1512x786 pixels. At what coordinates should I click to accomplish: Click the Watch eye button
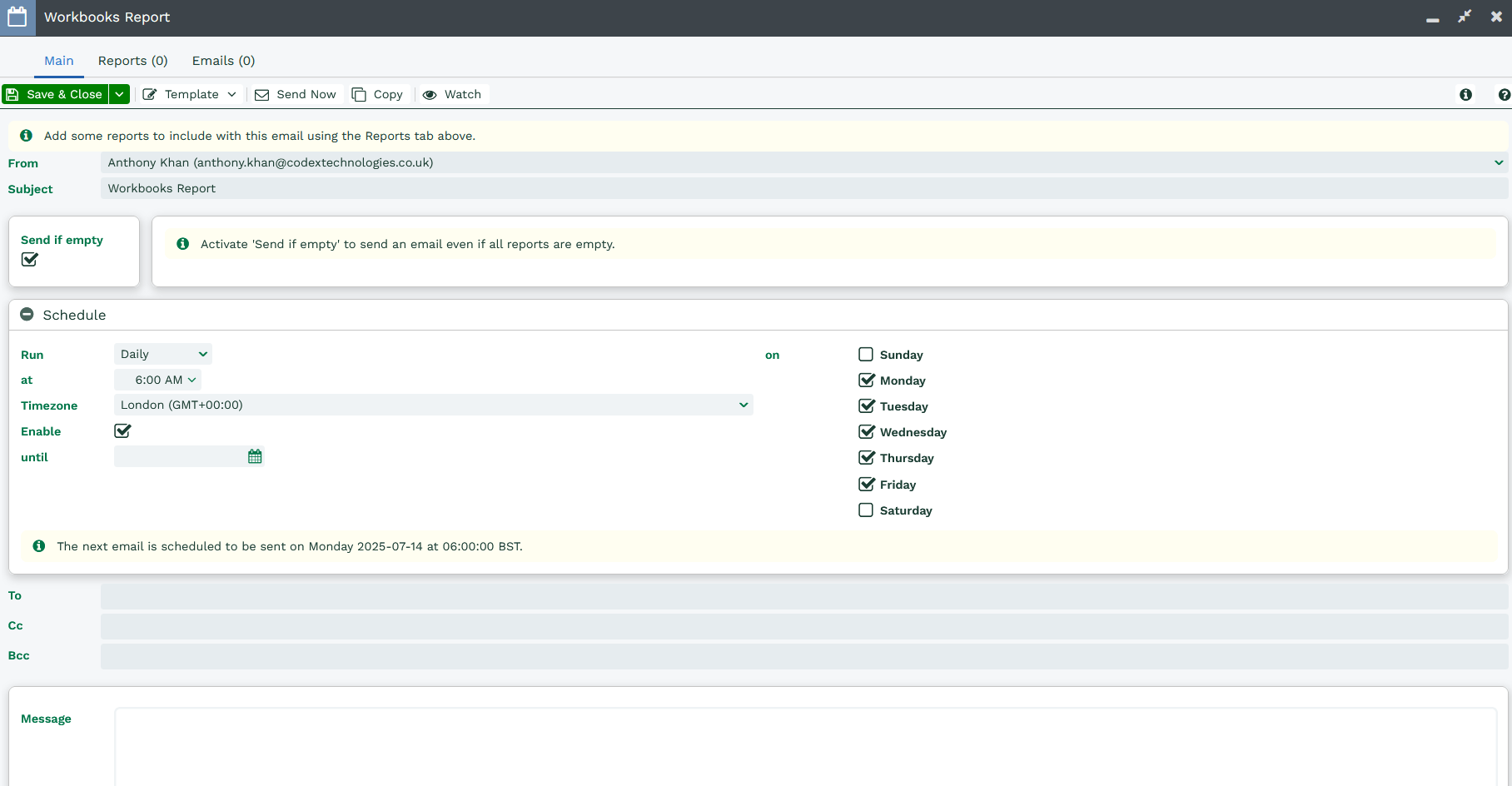pyautogui.click(x=452, y=94)
